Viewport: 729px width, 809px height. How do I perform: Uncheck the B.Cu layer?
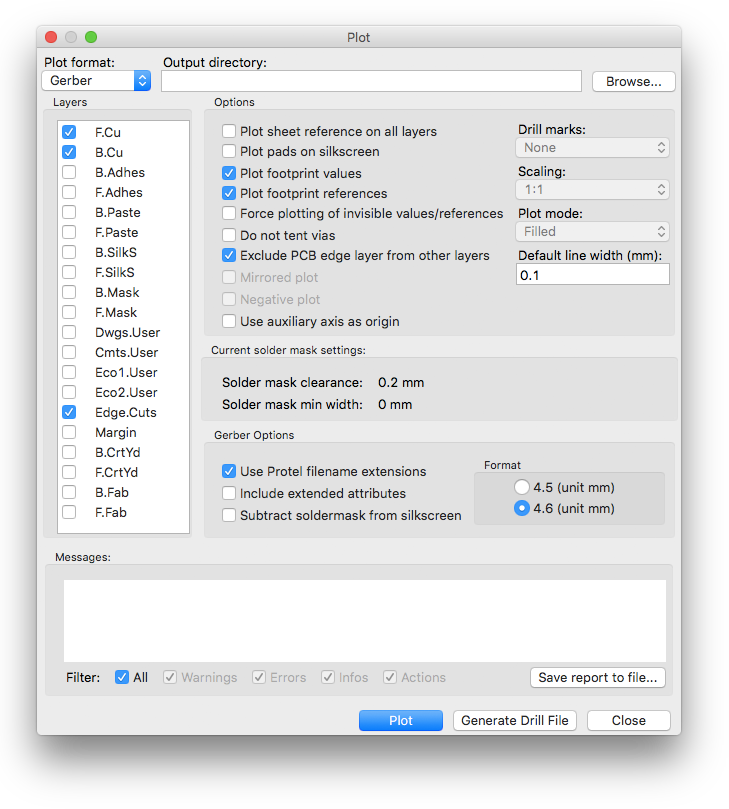69,152
